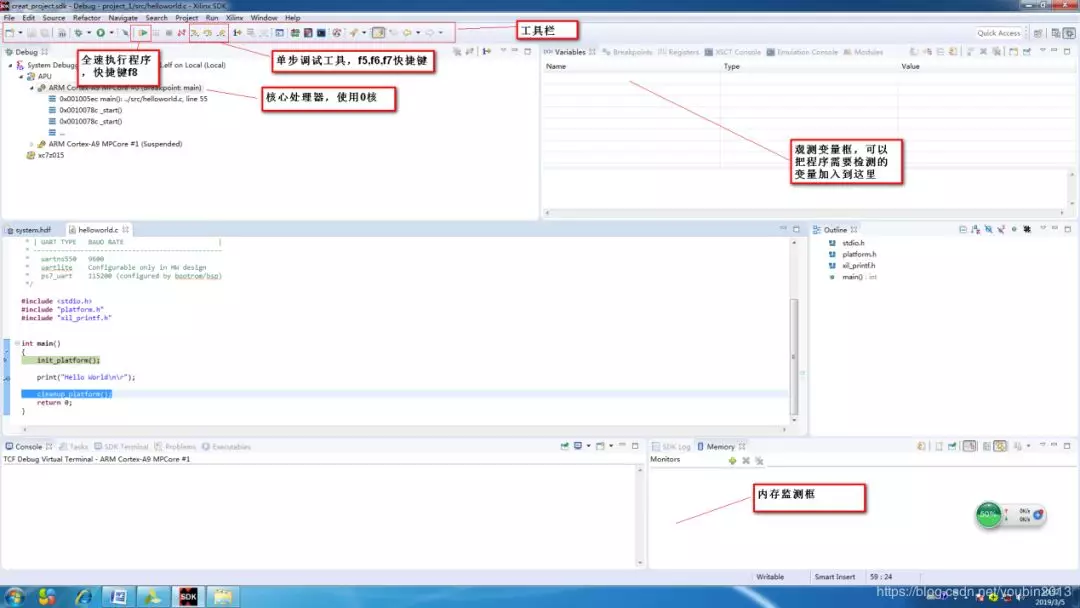Viewport: 1080px width, 608px height.
Task: Open SDK icon on Windows taskbar
Action: click(188, 596)
